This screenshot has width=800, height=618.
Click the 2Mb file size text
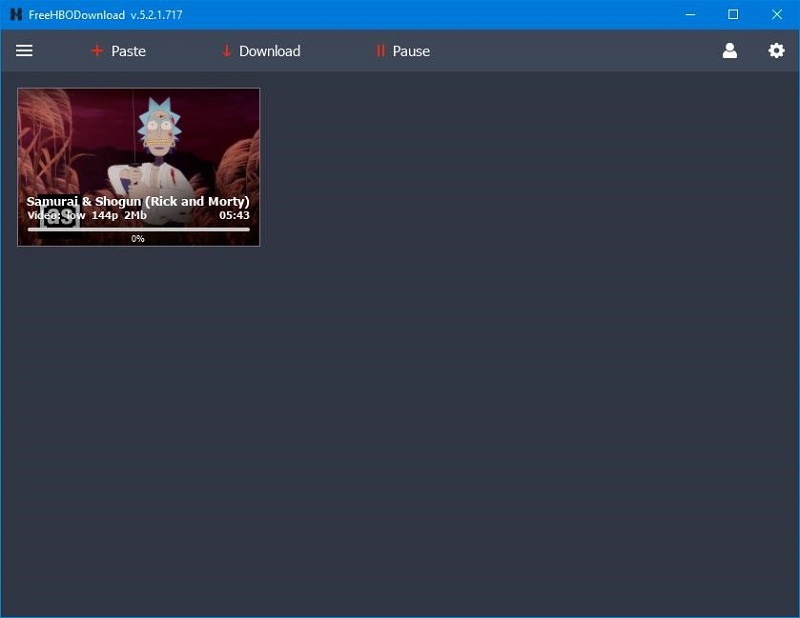click(x=135, y=215)
